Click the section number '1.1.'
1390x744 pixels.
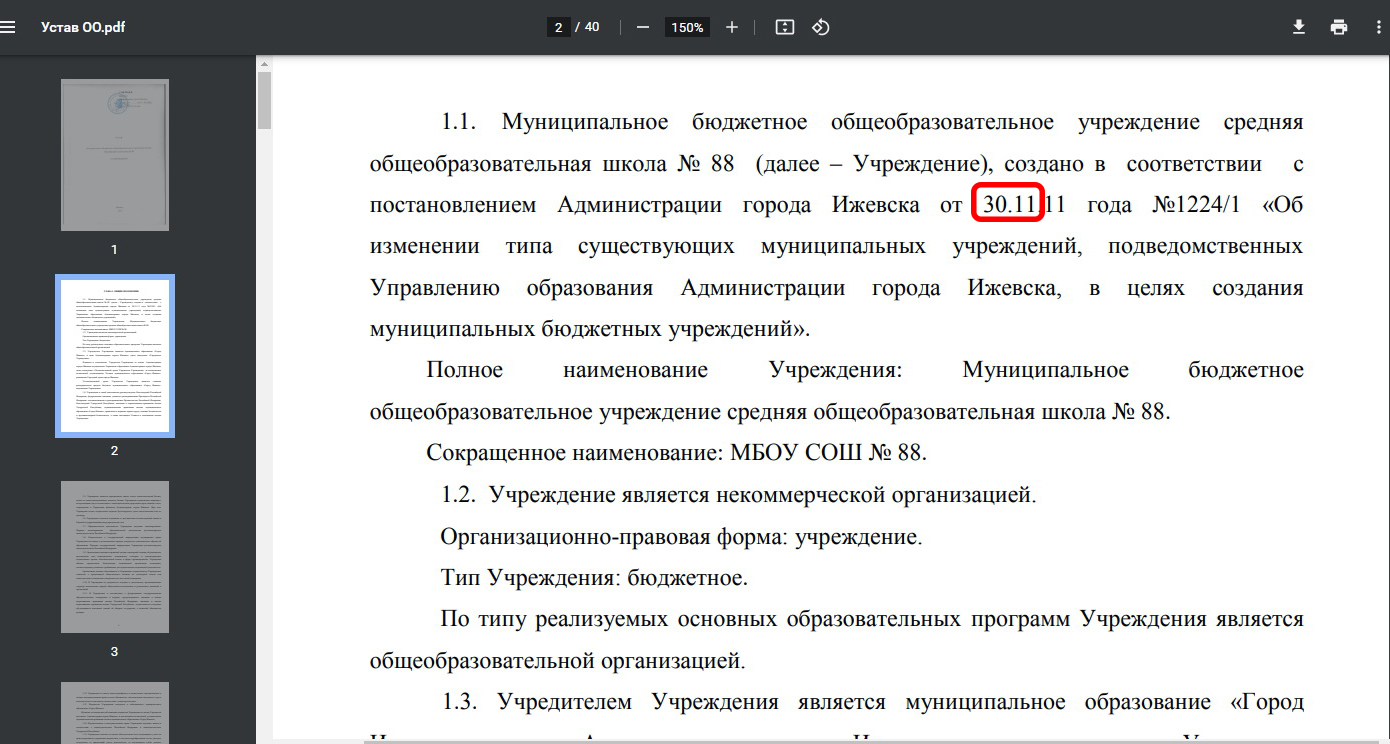pyautogui.click(x=459, y=122)
